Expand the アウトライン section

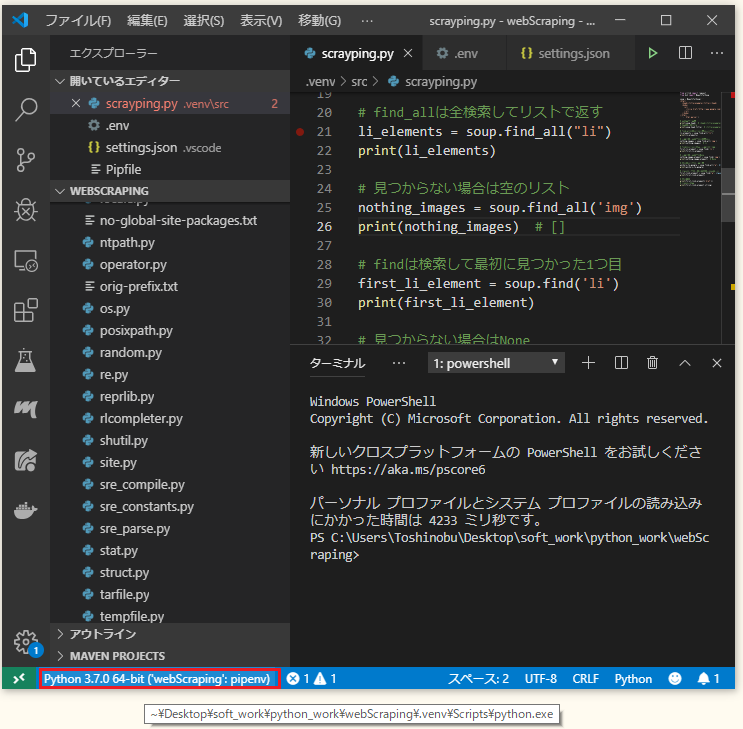[170, 634]
